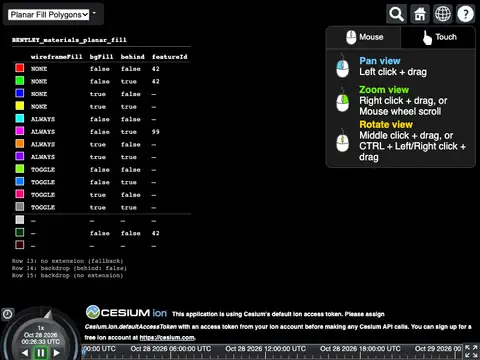The height and width of the screenshot is (360, 480).
Task: Click the lime swatch in first TOGGLE row
Action: click(20, 169)
